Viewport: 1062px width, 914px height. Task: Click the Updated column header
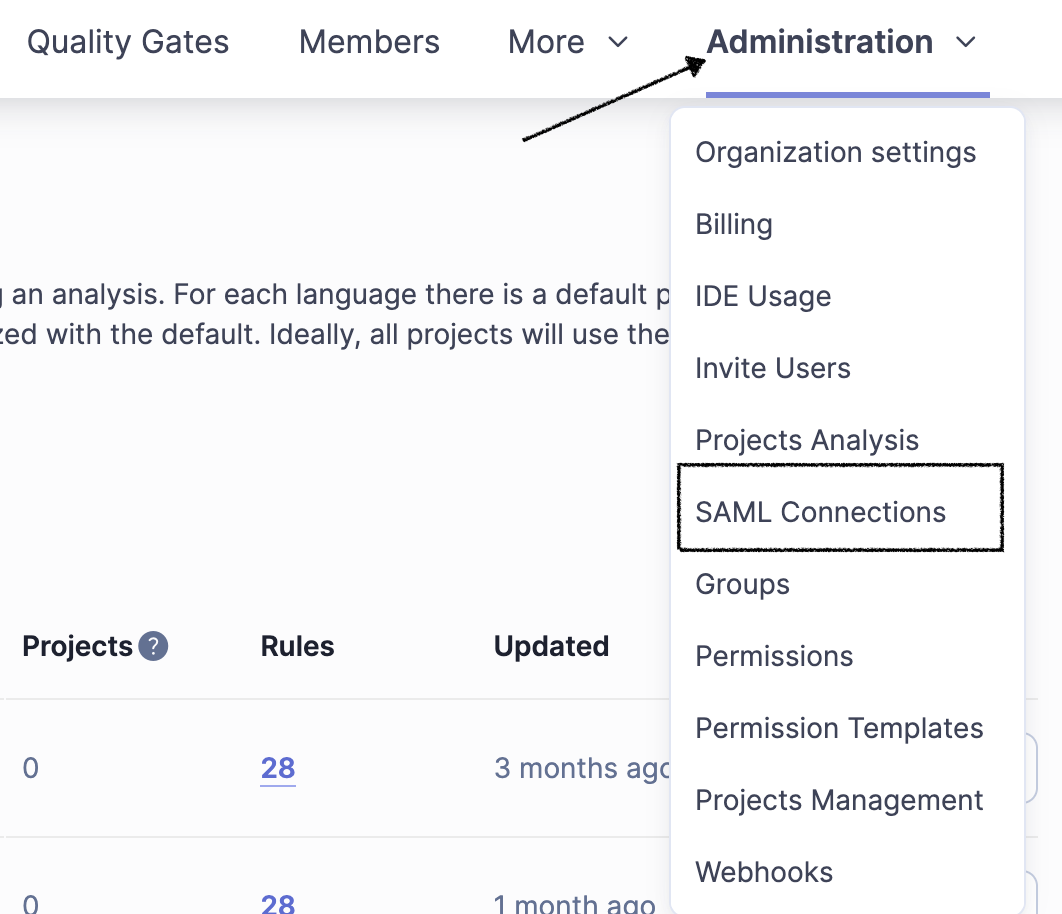coord(551,647)
